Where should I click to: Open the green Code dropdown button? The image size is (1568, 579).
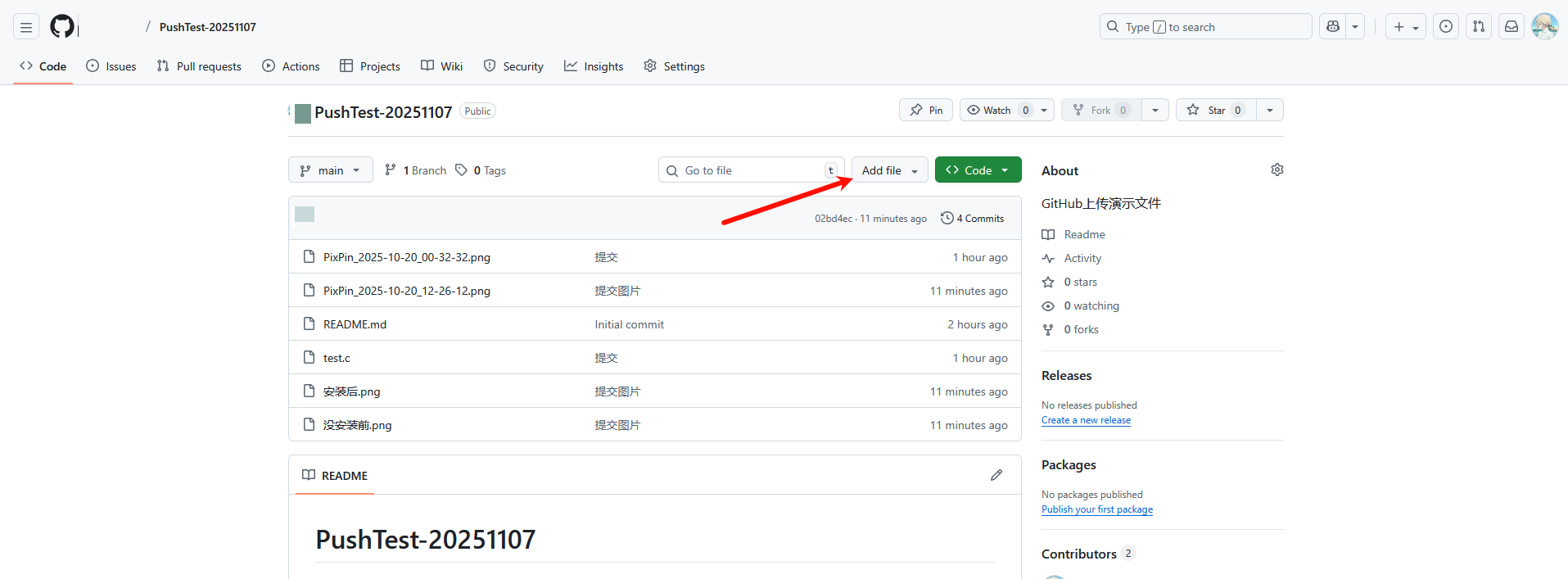pos(978,170)
